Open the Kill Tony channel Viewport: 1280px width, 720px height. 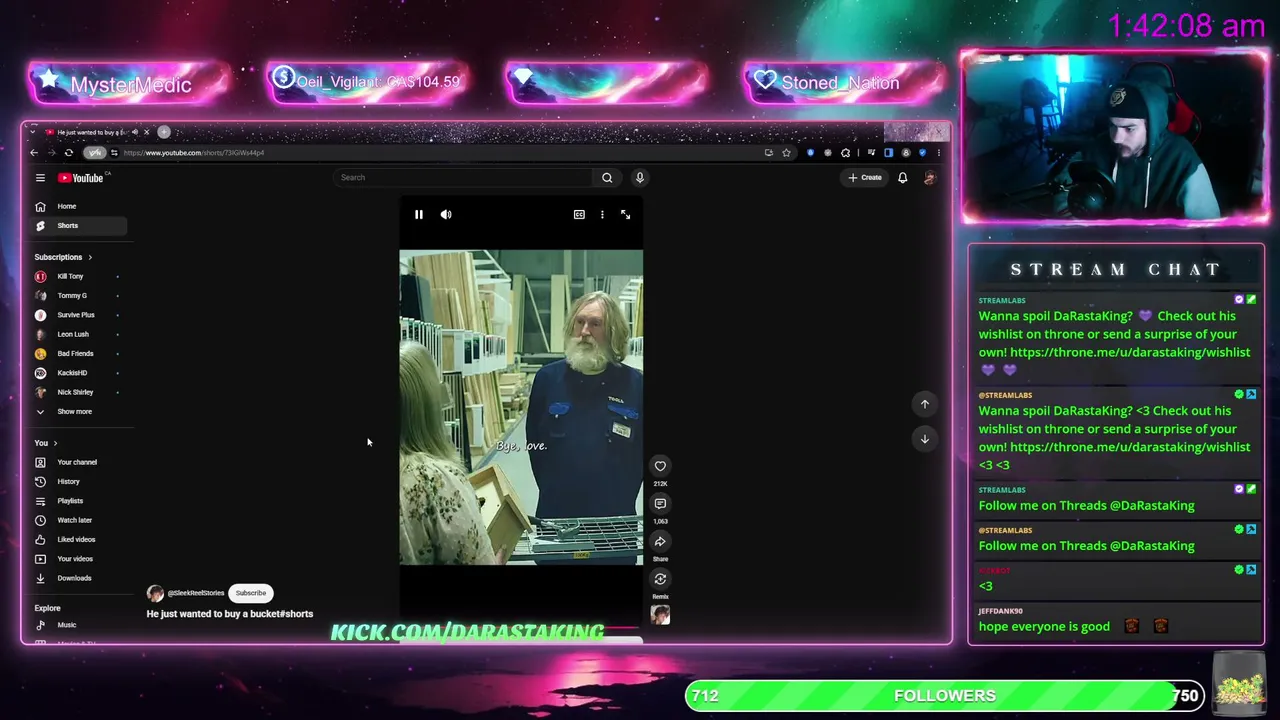(x=78, y=276)
